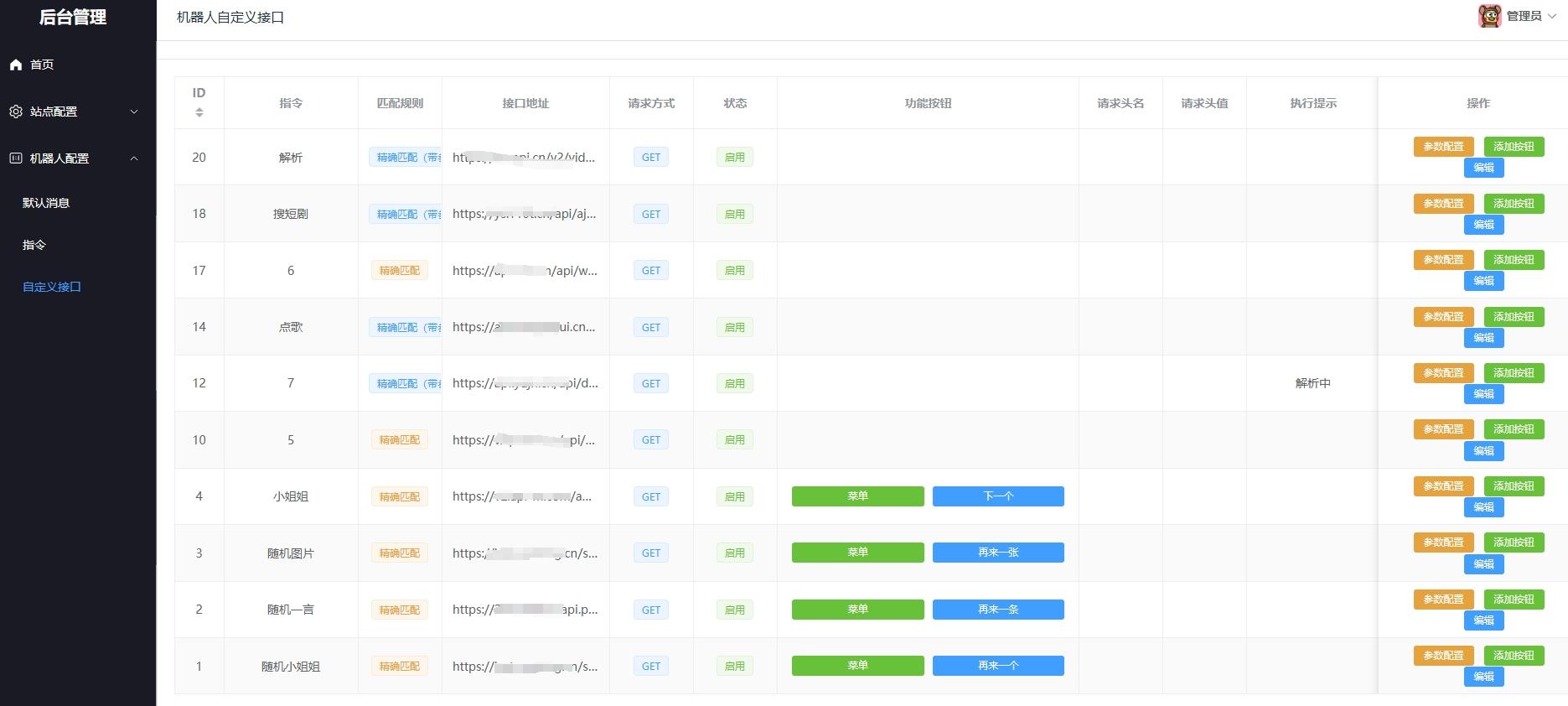Go to the 指令 menu item
This screenshot has height=706, width=1568.
34,245
